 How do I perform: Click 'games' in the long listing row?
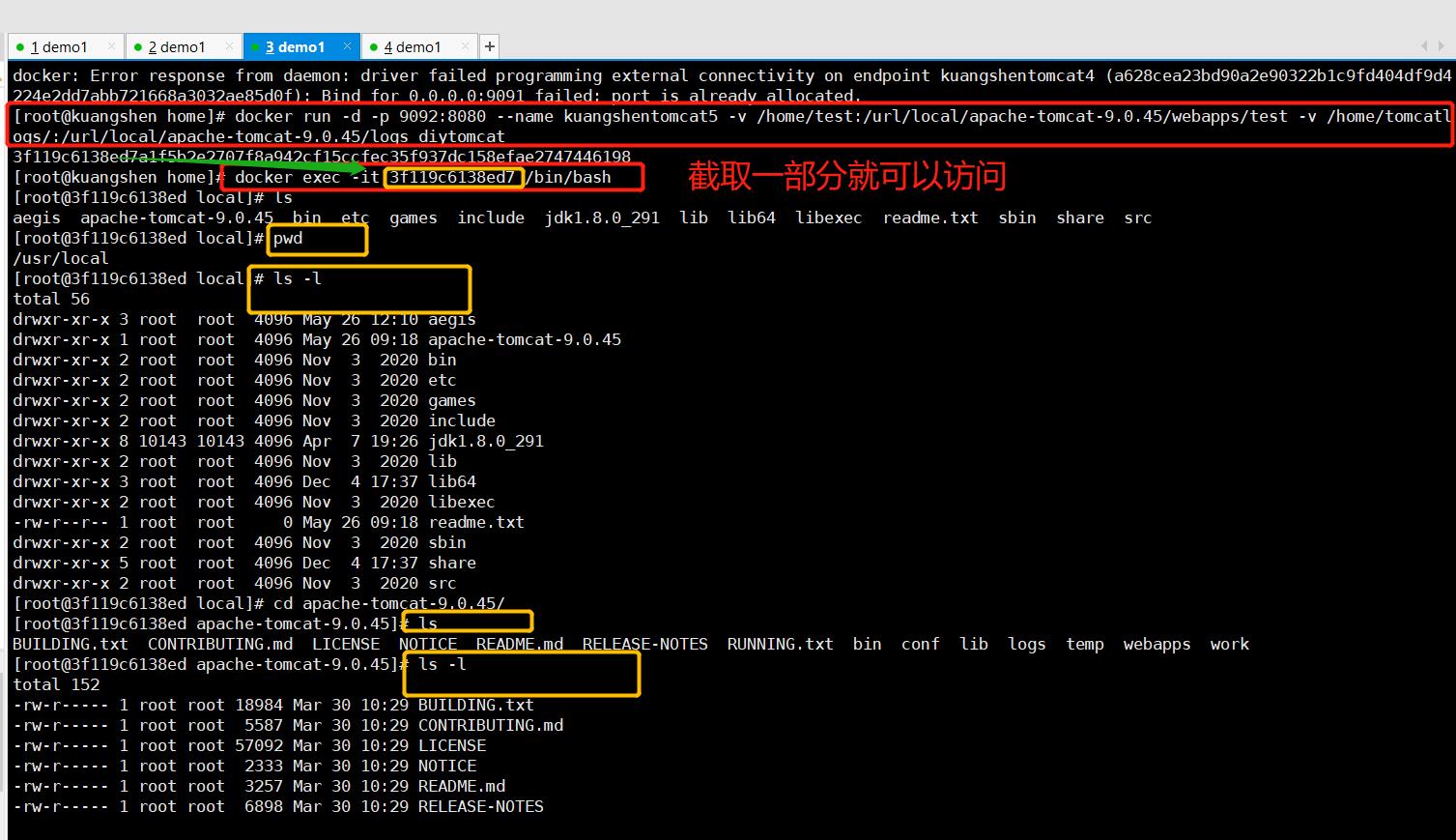point(452,400)
